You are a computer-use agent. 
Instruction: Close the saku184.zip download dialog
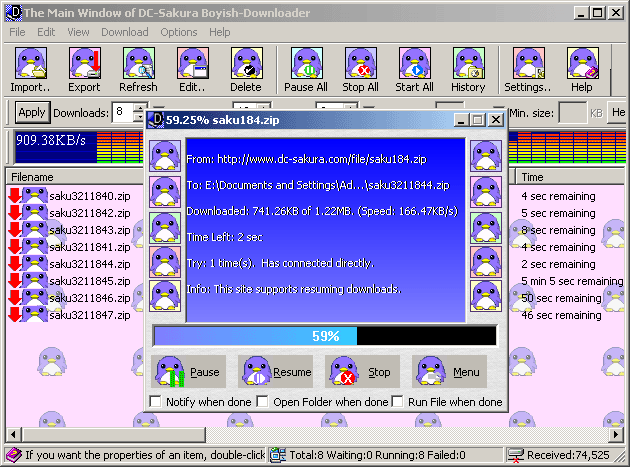[x=496, y=120]
